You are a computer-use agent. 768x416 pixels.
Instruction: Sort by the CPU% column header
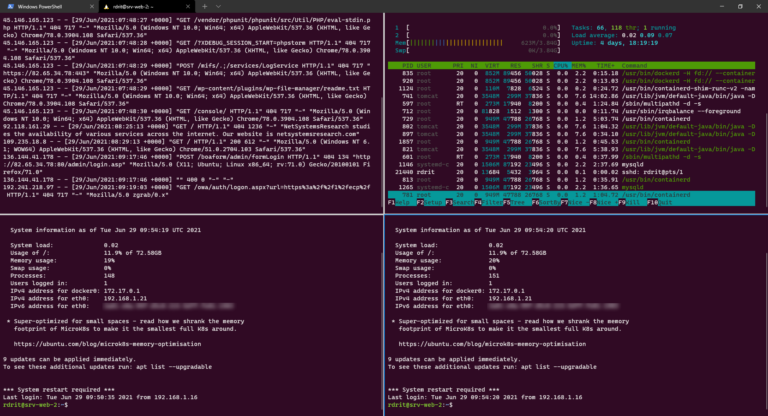click(x=562, y=65)
